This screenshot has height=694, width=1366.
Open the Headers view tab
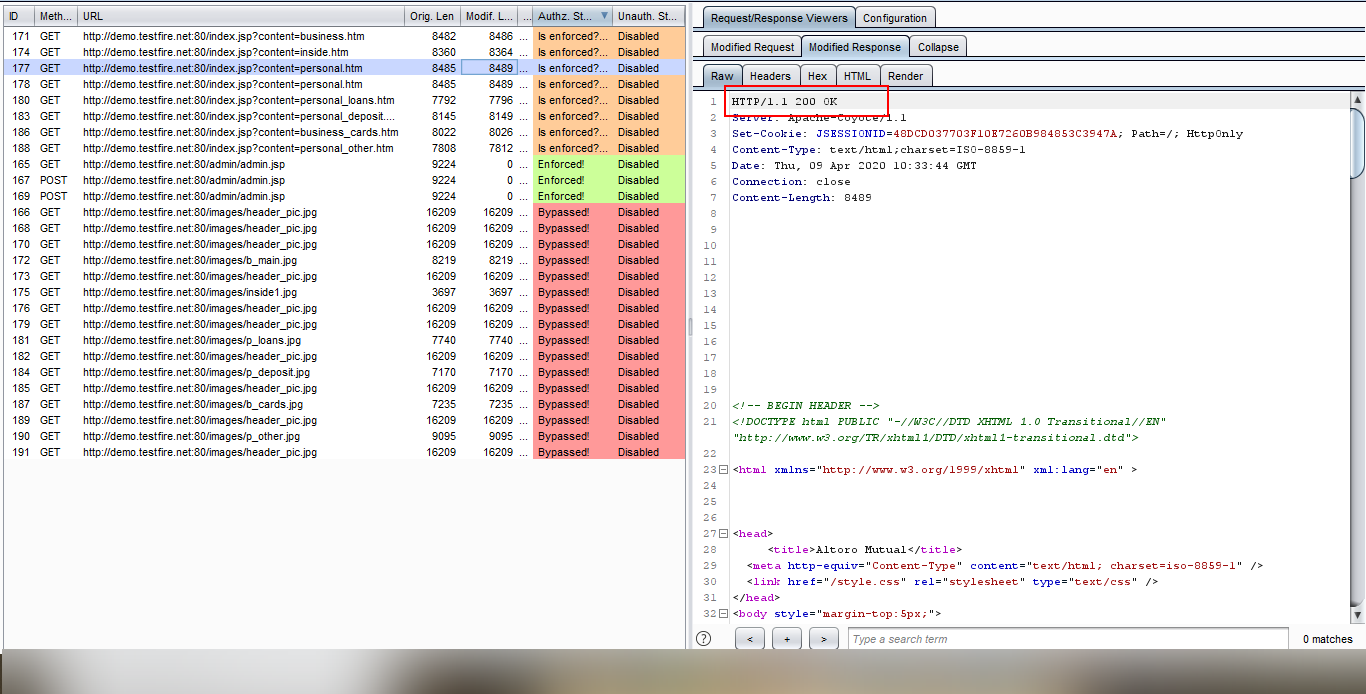pos(770,76)
